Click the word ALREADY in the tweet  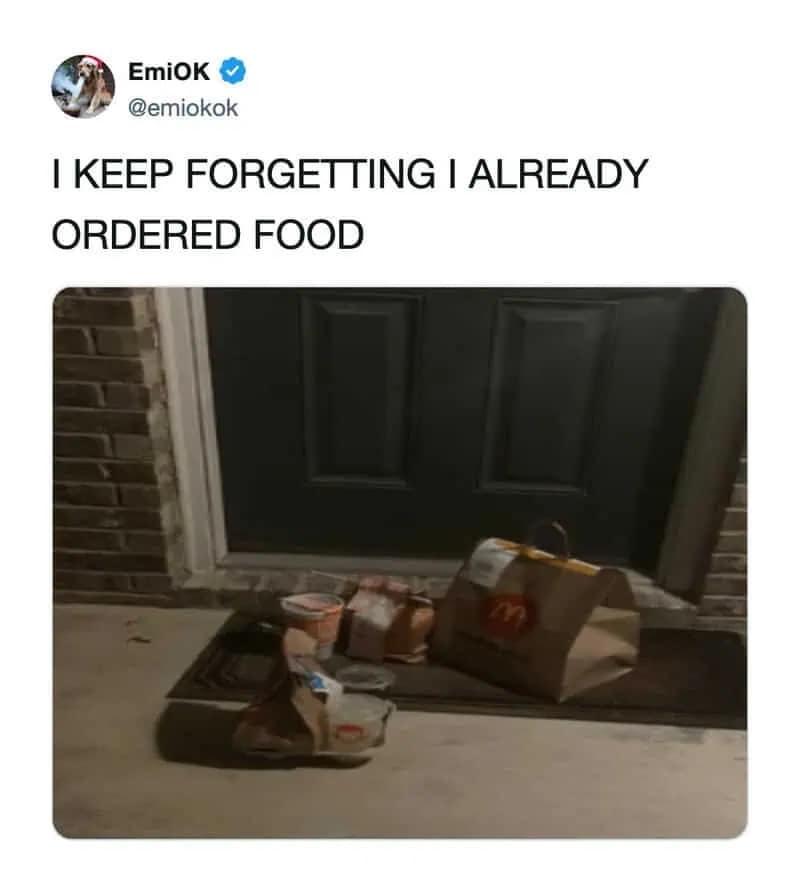point(558,173)
